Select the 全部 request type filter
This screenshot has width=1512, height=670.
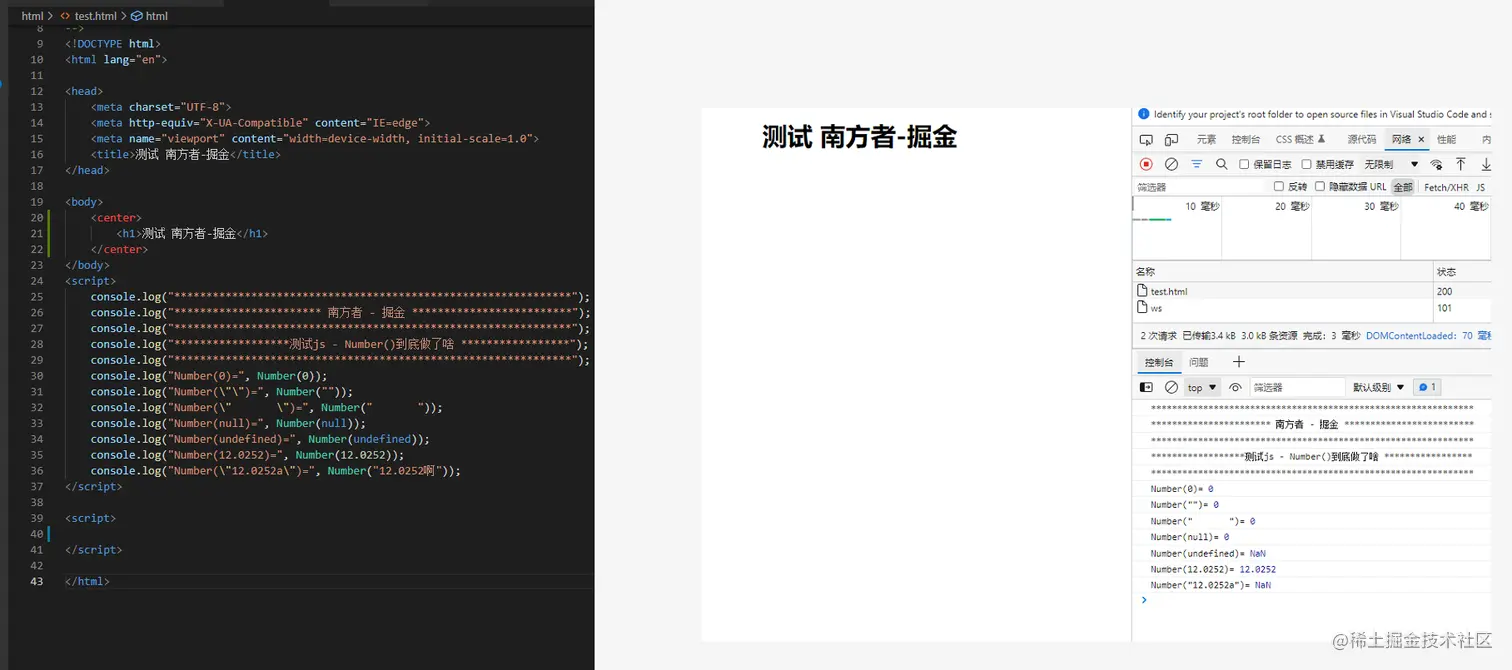click(1403, 187)
